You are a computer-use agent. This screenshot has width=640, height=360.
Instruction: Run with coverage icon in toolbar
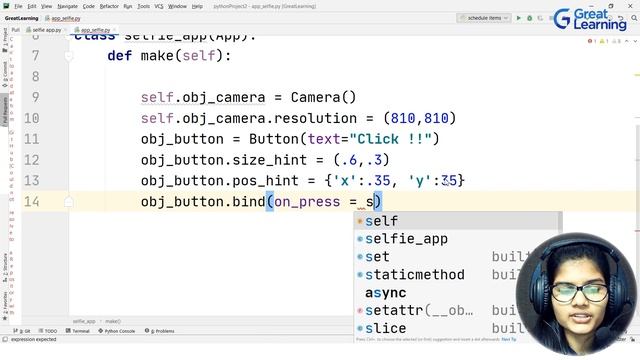[540, 18]
